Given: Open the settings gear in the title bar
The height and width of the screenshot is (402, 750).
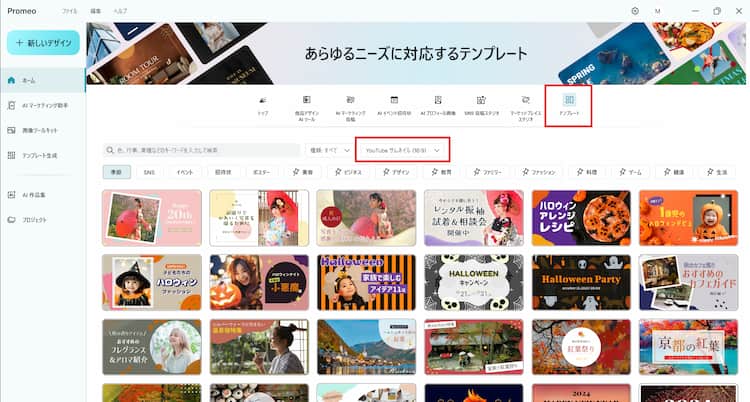Looking at the screenshot, I should [x=635, y=11].
